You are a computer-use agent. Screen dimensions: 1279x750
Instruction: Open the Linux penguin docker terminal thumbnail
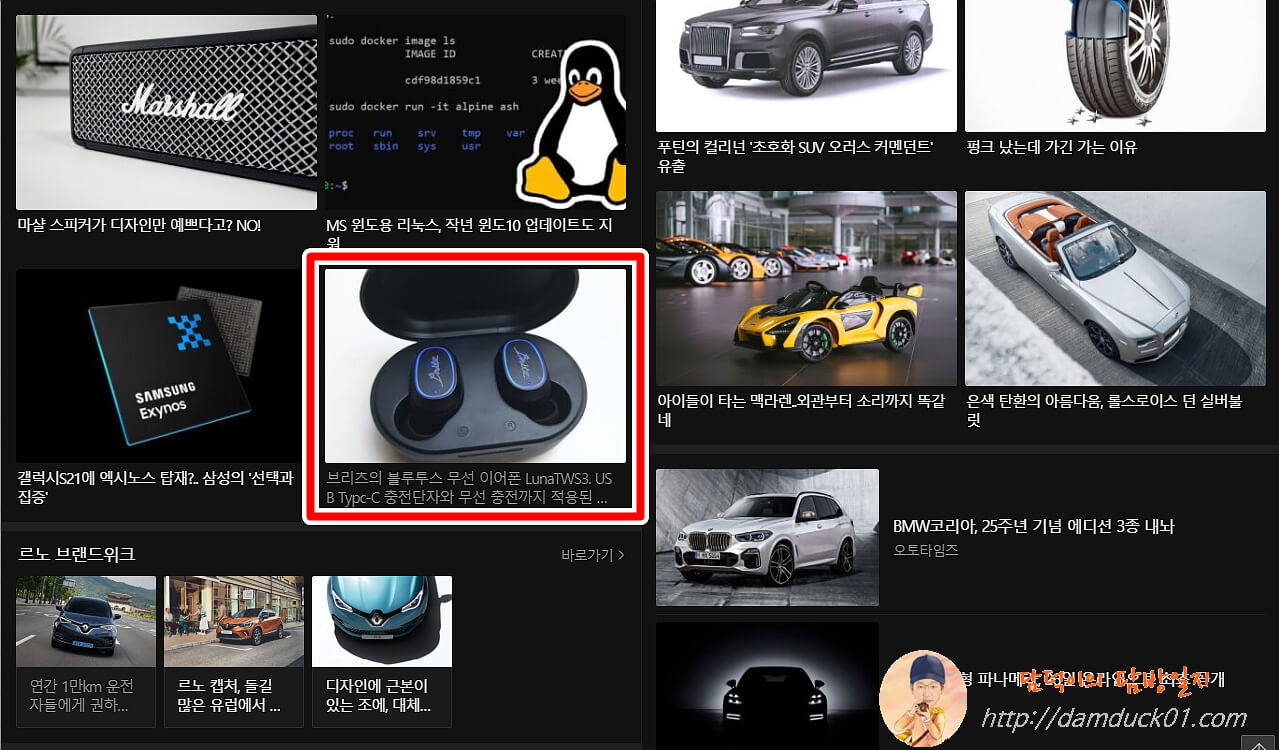476,112
